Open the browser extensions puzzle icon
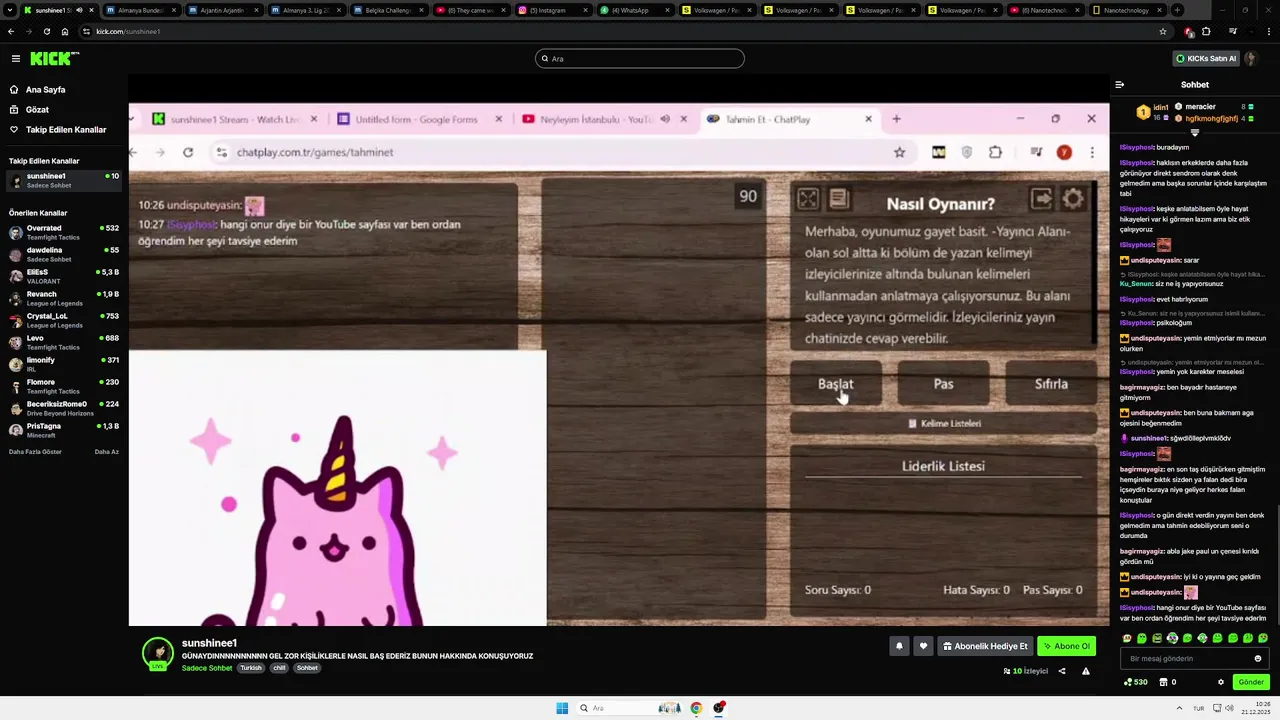Viewport: 1280px width, 720px height. 1206,31
